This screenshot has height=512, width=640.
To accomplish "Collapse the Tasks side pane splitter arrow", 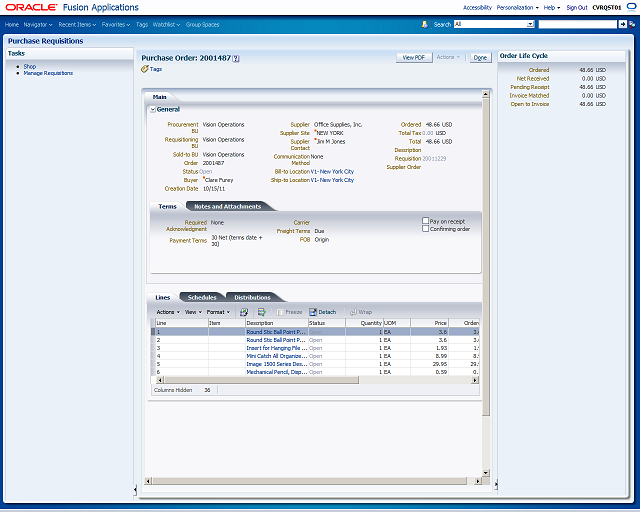I will [135, 489].
